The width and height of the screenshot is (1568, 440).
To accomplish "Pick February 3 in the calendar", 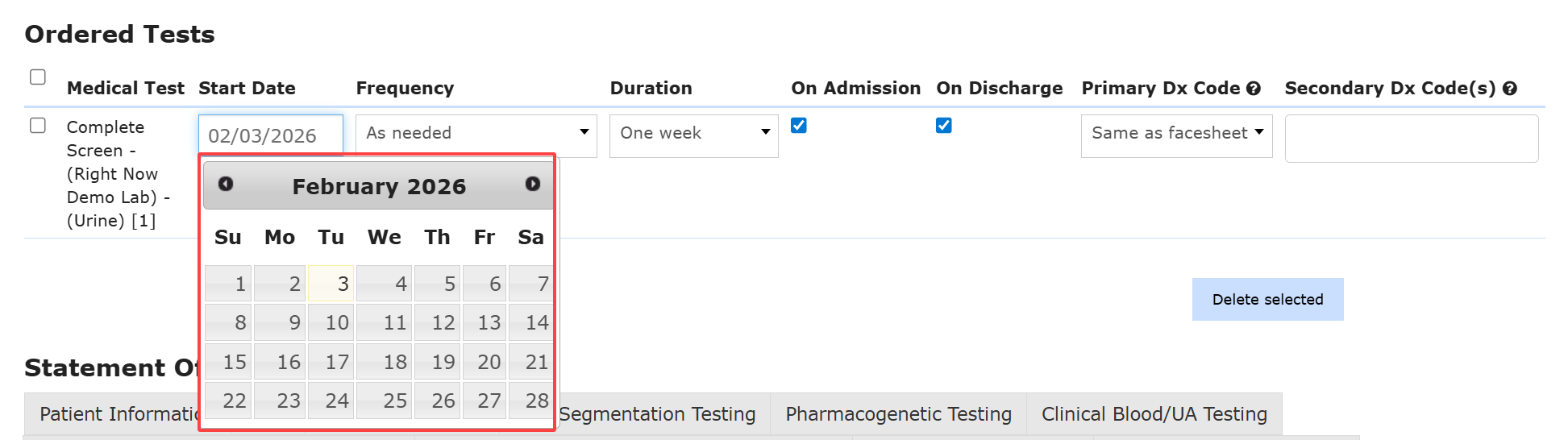I will [x=331, y=284].
